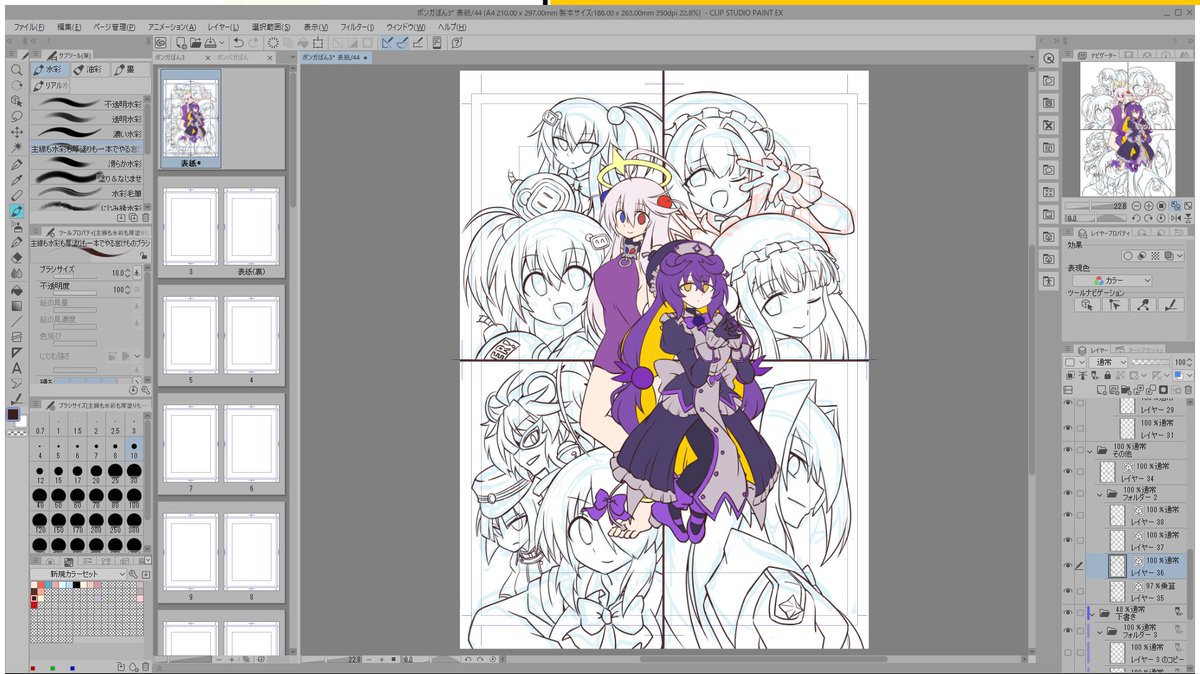1200x674 pixels.
Task: Select the Text tool A icon
Action: pyautogui.click(x=16, y=368)
